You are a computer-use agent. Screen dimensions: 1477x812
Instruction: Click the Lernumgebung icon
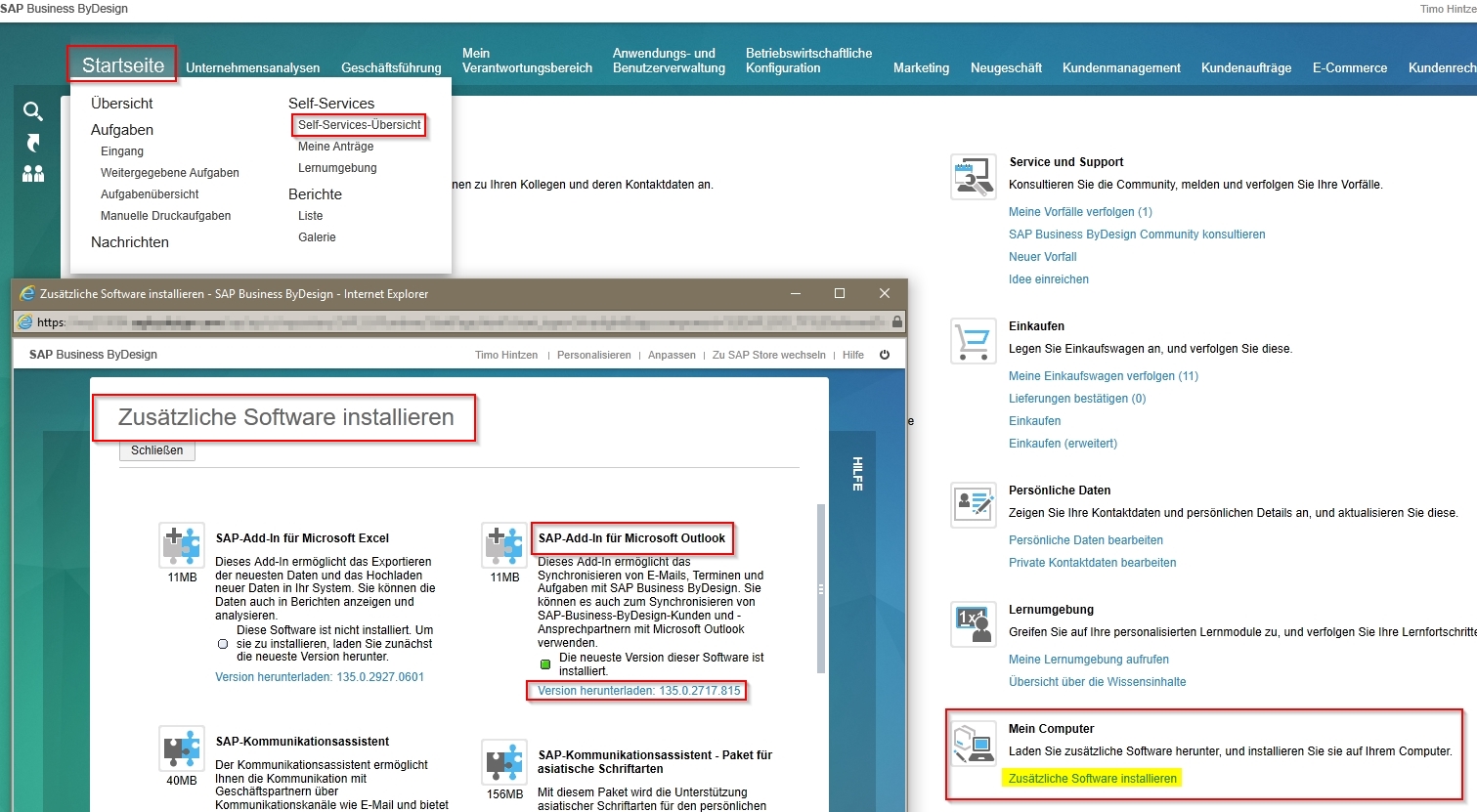click(x=973, y=624)
